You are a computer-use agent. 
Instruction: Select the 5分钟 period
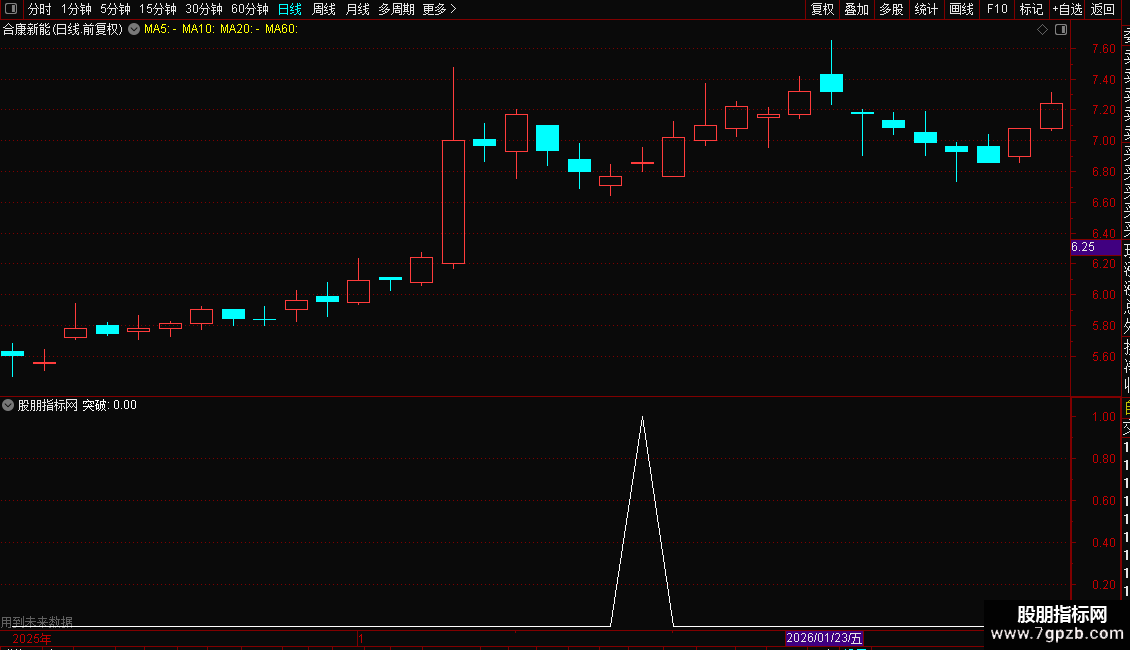115,9
